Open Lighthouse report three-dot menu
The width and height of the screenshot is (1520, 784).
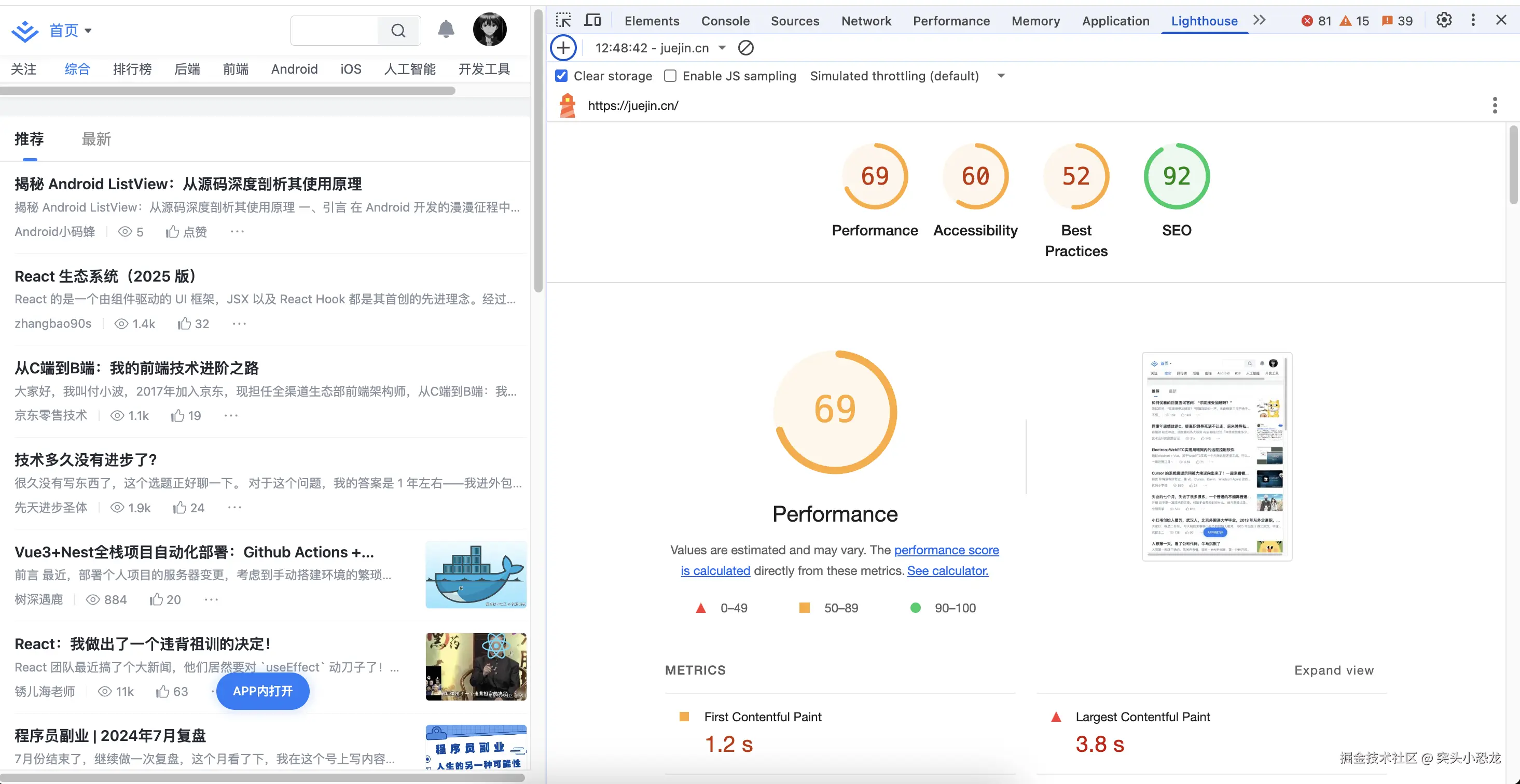click(x=1494, y=106)
